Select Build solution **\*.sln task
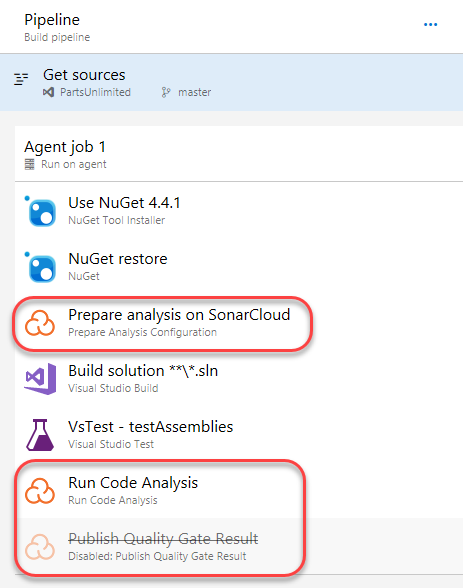This screenshot has height=588, width=463. coord(239,379)
